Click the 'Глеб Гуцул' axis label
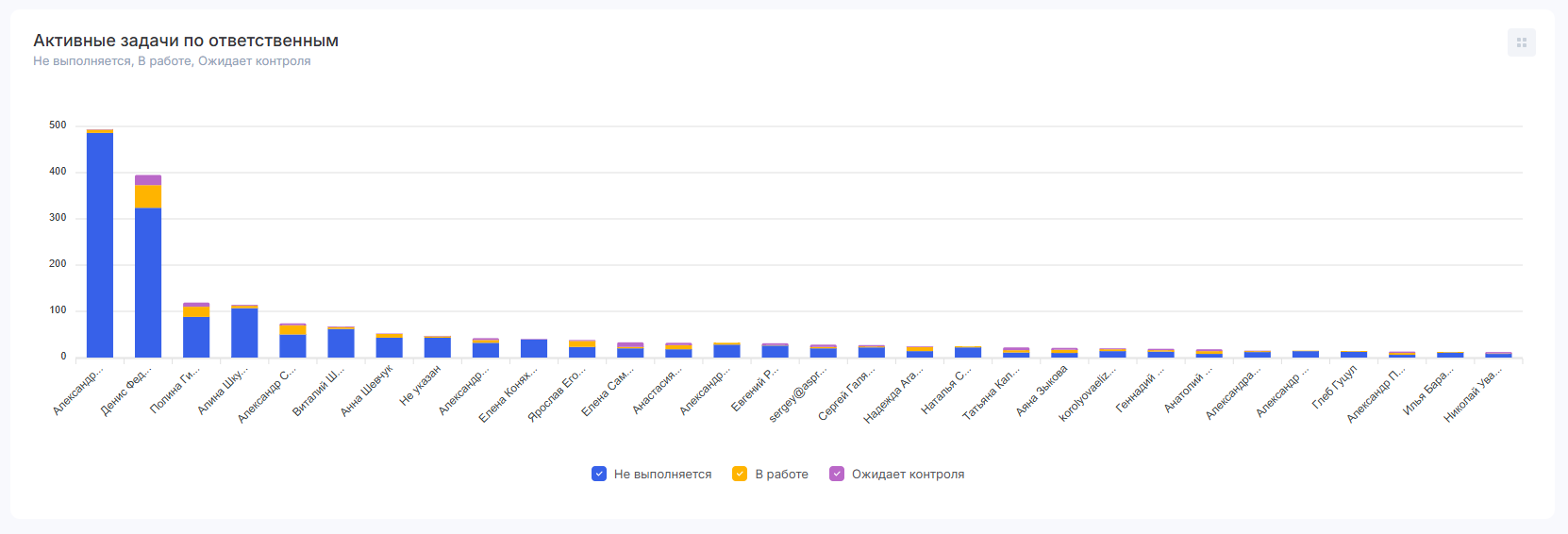This screenshot has width=1568, height=534. [1335, 387]
